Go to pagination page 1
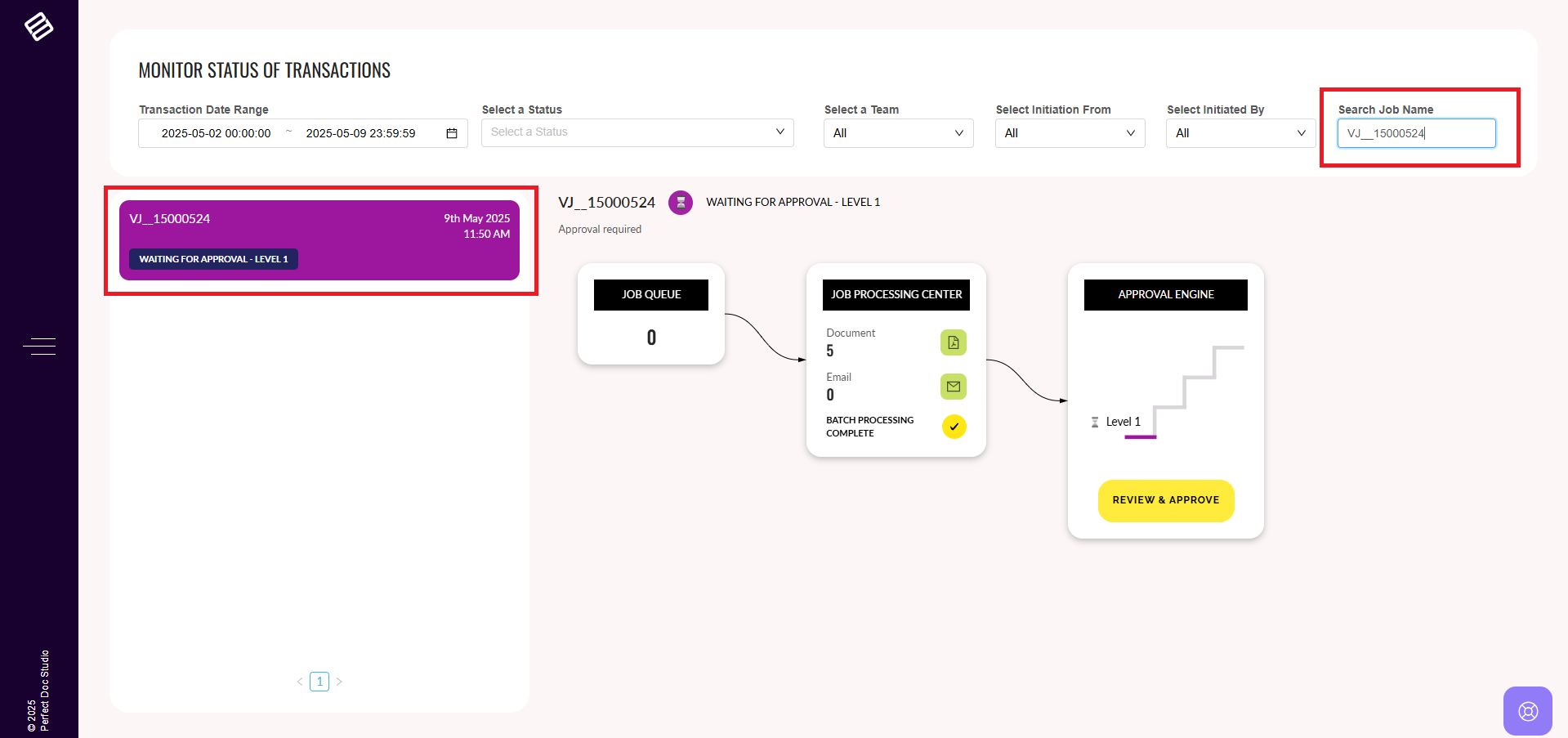Image resolution: width=1568 pixels, height=738 pixels. point(319,682)
